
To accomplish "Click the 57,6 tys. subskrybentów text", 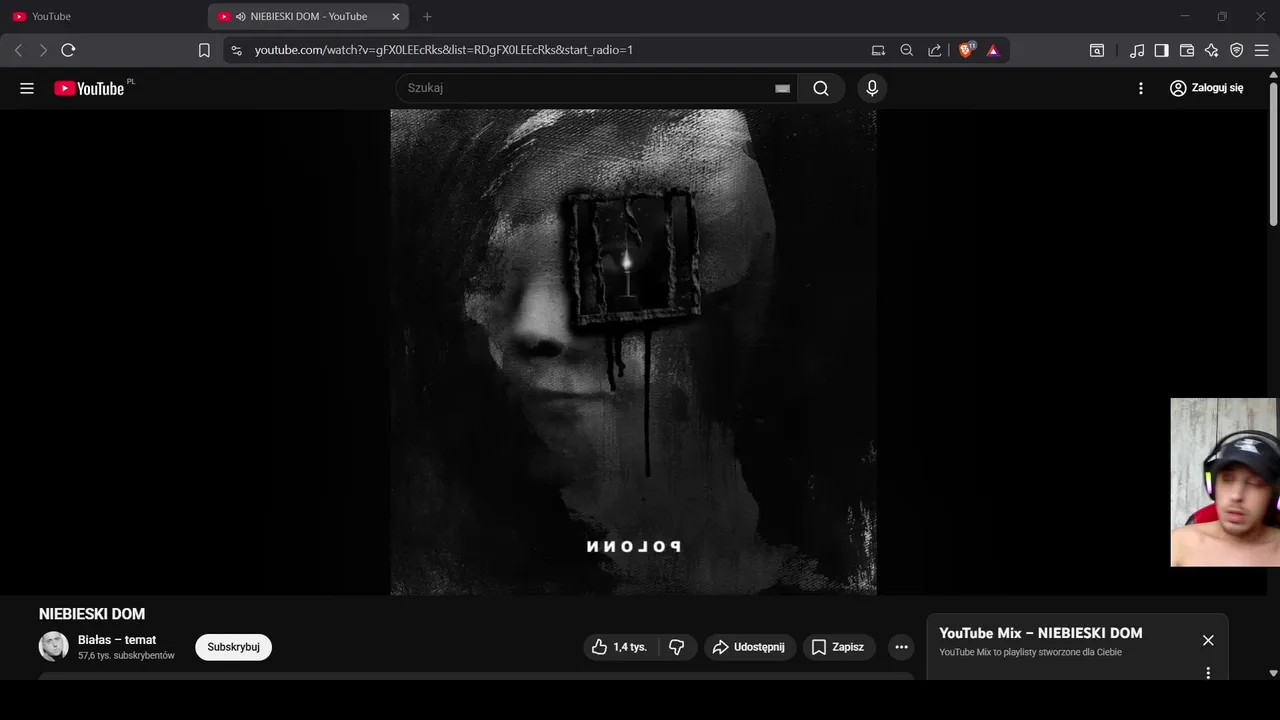I will (x=126, y=656).
